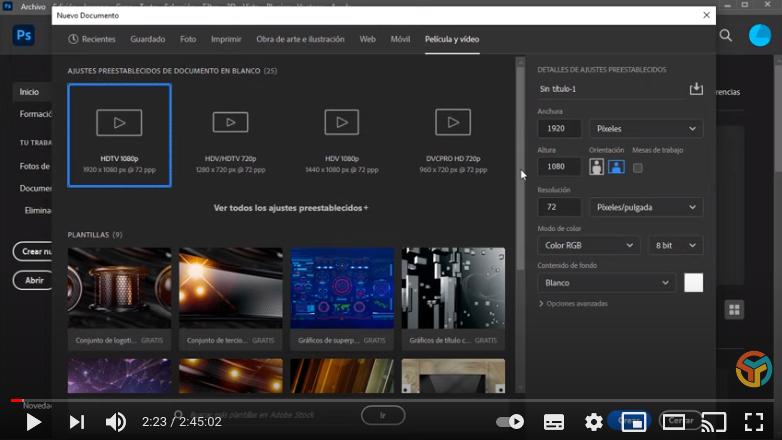
Task: Click the Abrir button in sidebar
Action: (32, 280)
